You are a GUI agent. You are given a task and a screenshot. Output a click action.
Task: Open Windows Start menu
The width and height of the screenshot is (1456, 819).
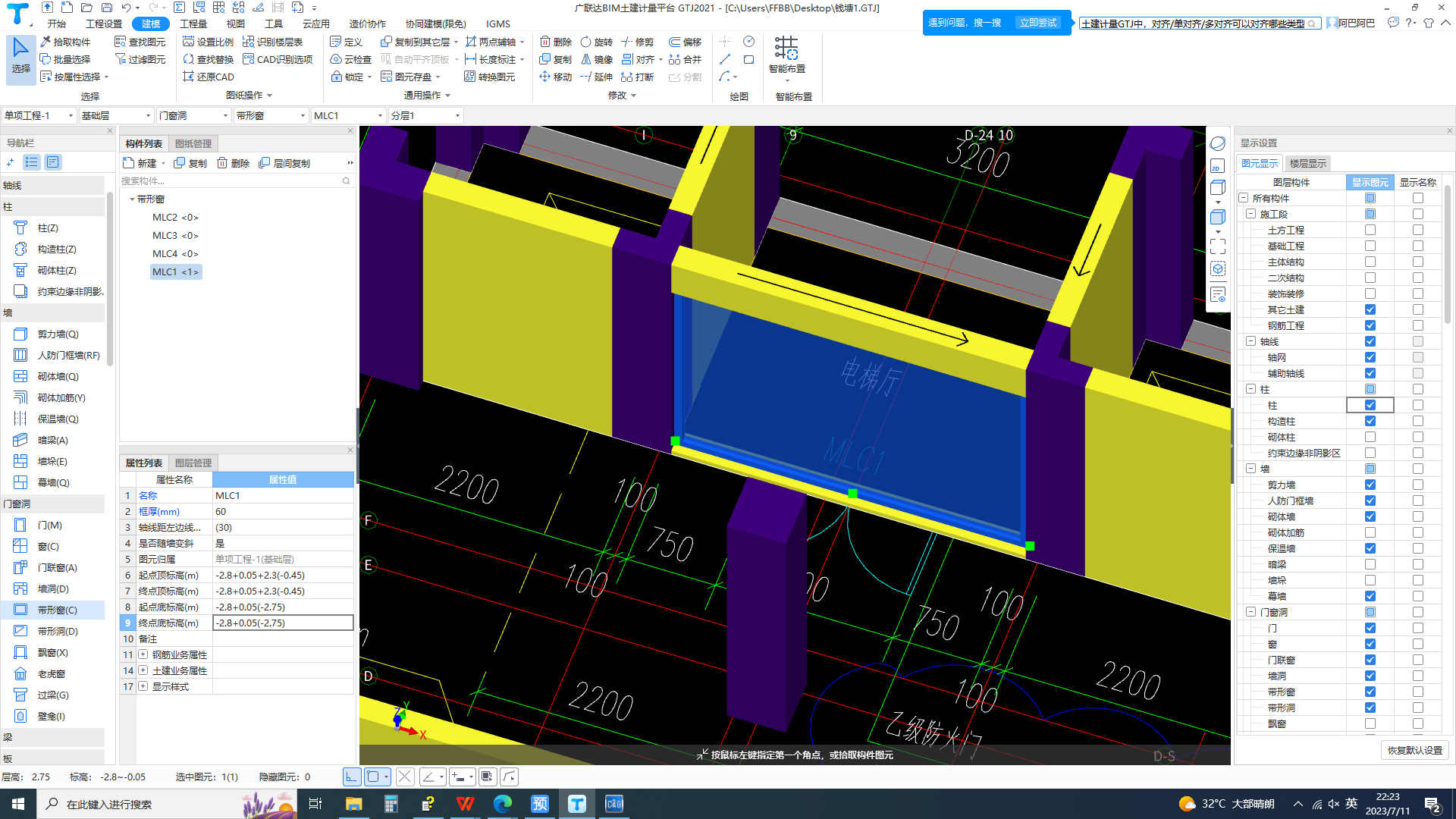pos(18,804)
